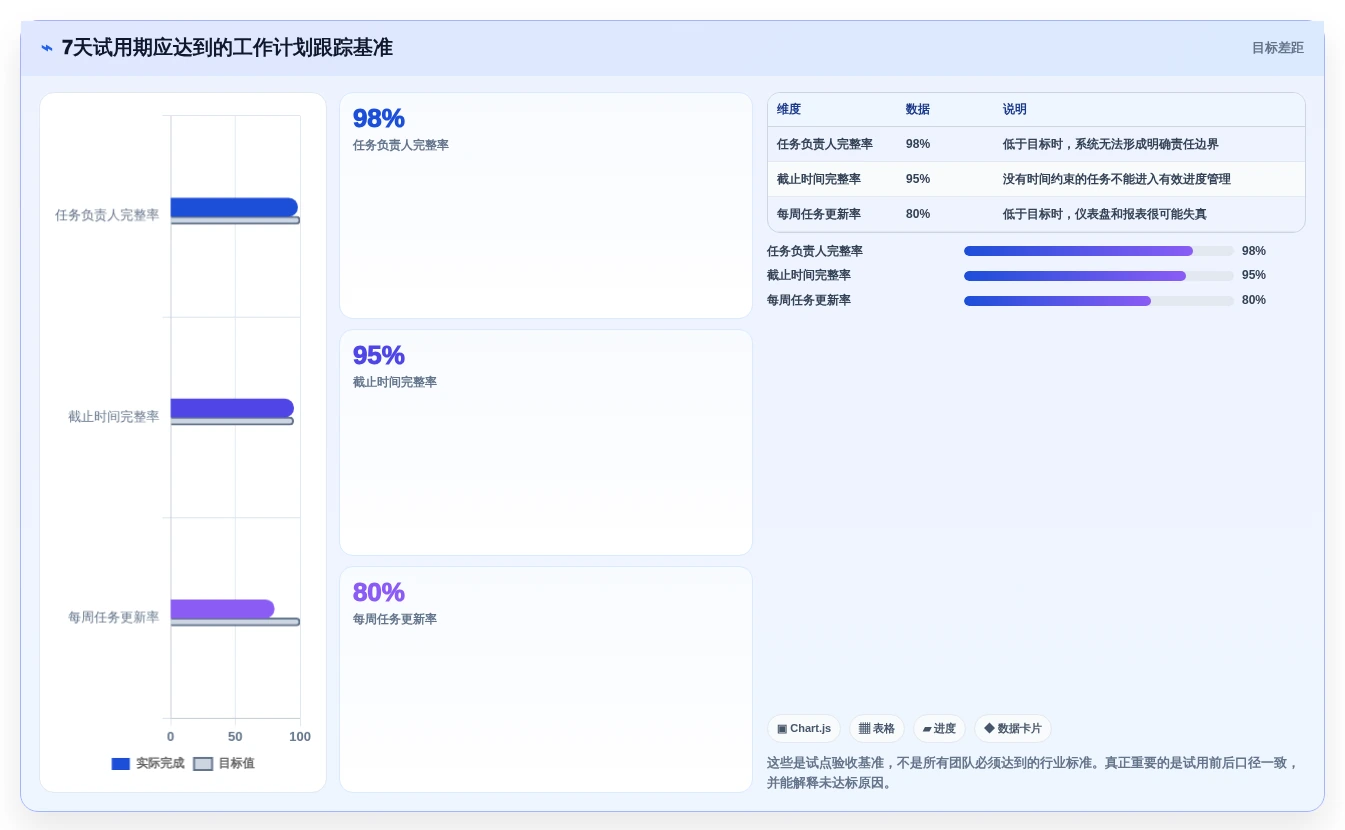This screenshot has height=830, width=1345.
Task: Click the 数据卡片 tag chip
Action: pos(1013,728)
